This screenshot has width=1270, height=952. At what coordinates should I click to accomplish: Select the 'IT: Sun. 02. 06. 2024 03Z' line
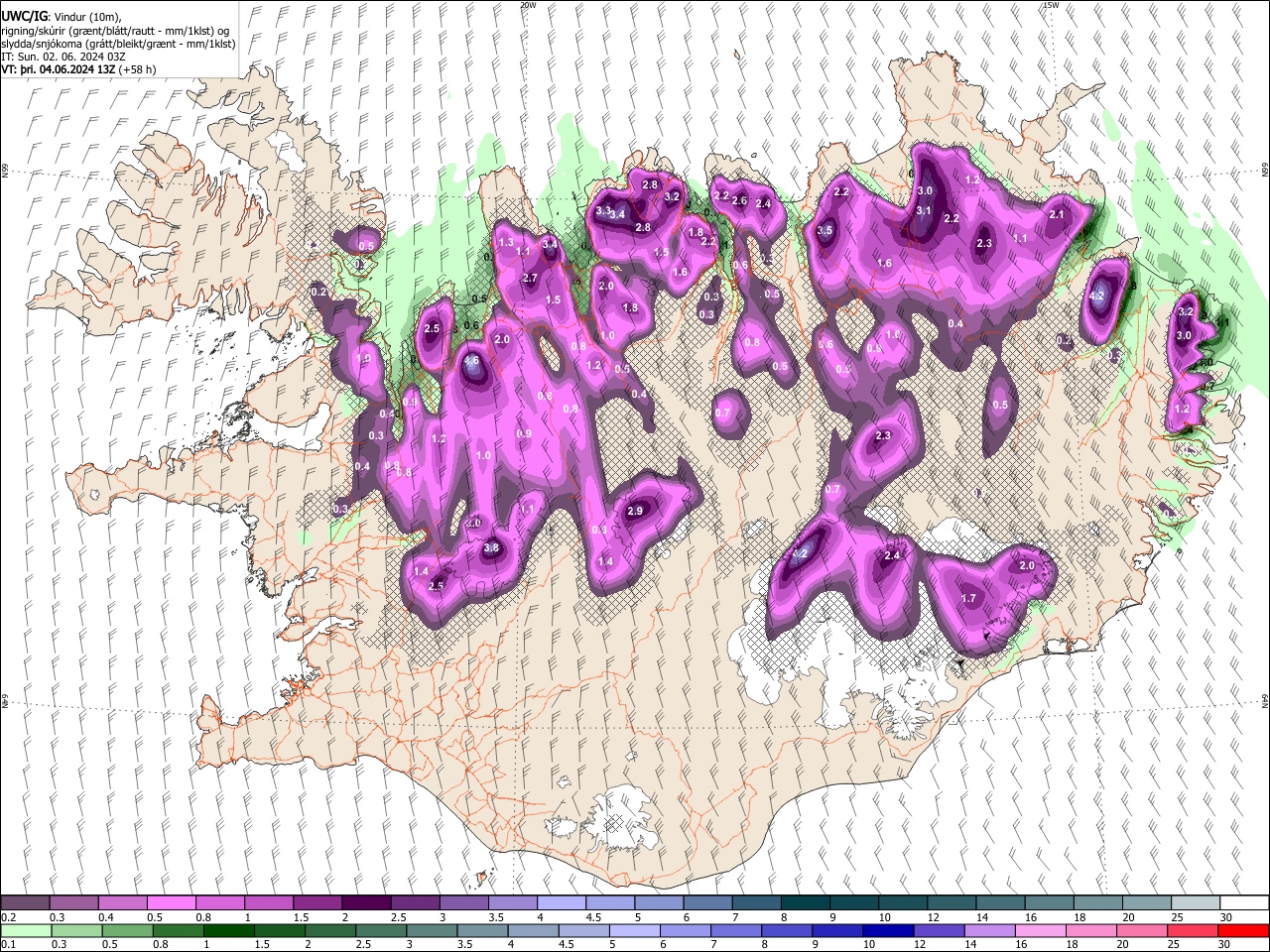63,57
